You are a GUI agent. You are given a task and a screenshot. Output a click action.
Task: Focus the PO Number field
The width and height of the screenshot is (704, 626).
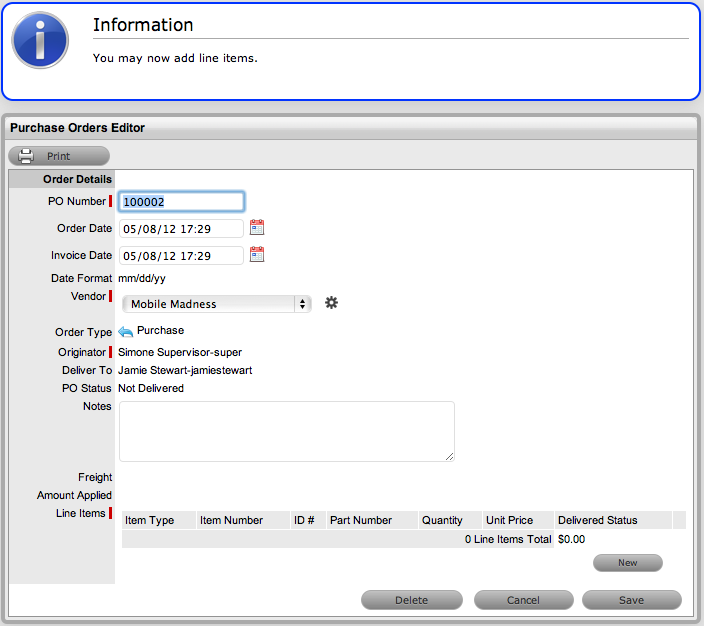(181, 202)
